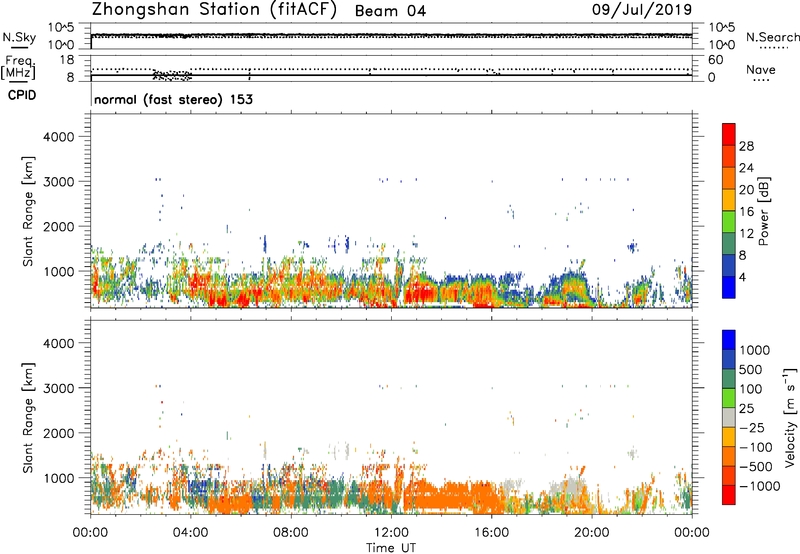Click the 04:00 time tick label
Viewport: 800px width, 554px height.
click(x=191, y=533)
